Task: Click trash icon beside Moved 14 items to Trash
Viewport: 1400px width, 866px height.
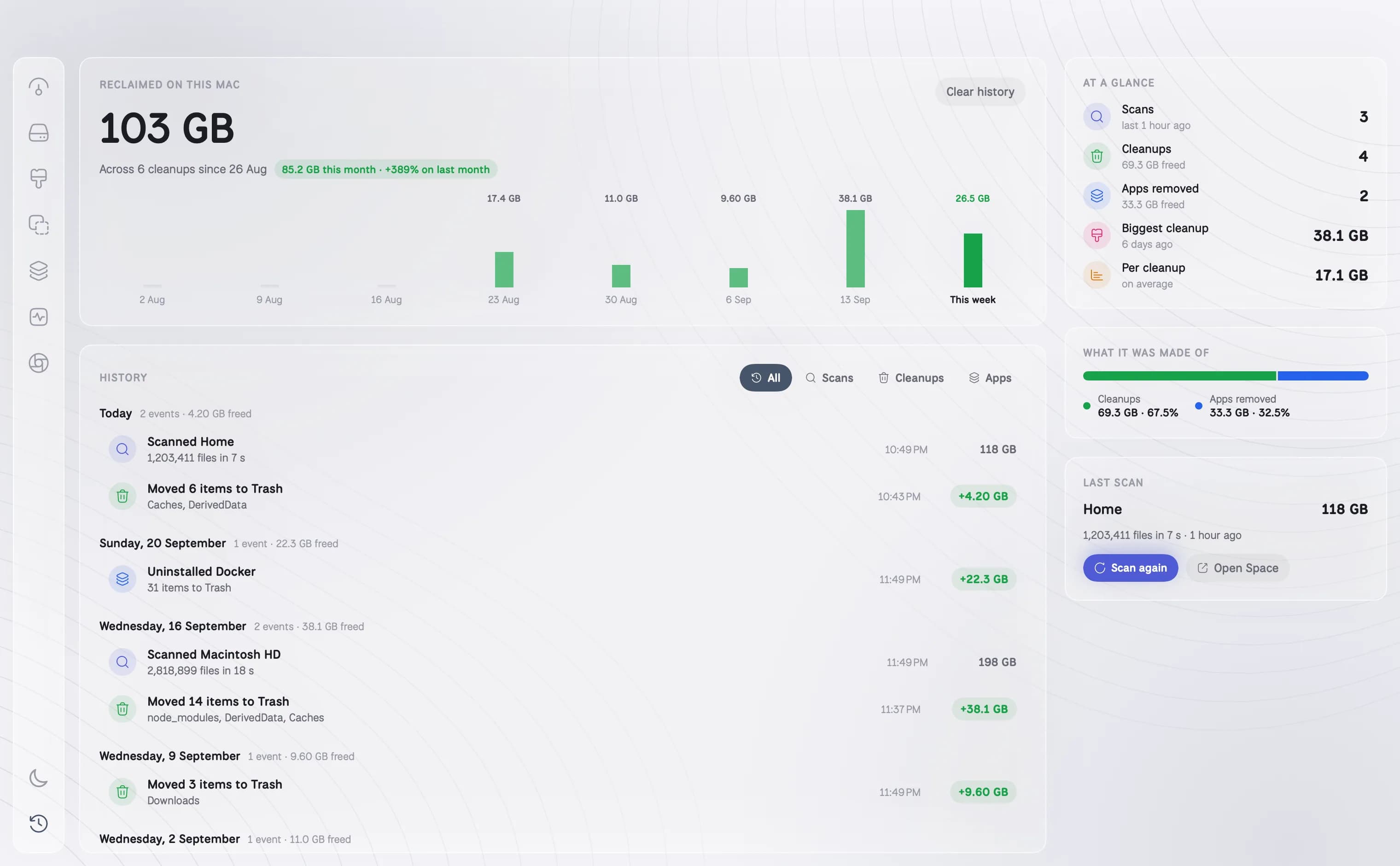Action: pyautogui.click(x=122, y=709)
